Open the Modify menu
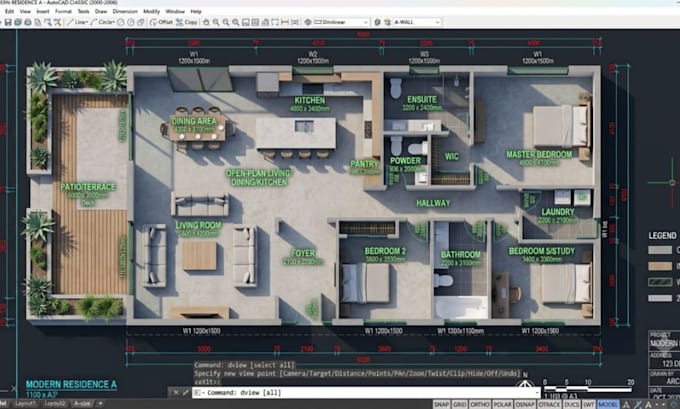 [x=151, y=11]
